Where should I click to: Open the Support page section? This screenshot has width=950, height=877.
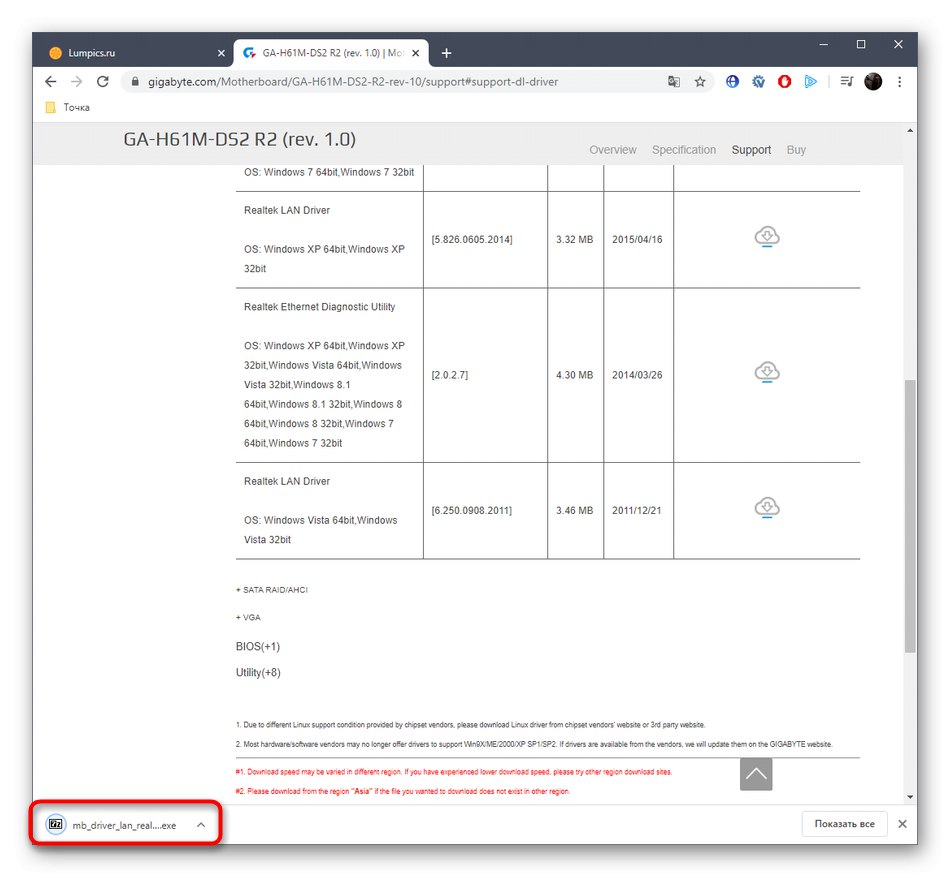click(x=751, y=150)
